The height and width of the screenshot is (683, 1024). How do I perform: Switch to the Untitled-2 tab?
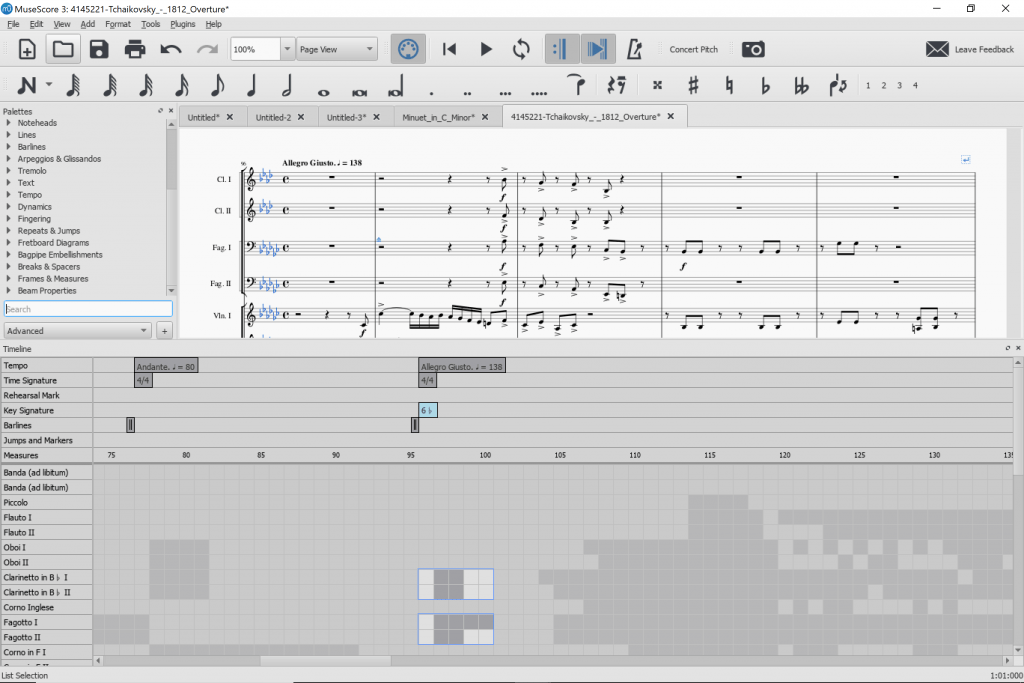point(273,118)
